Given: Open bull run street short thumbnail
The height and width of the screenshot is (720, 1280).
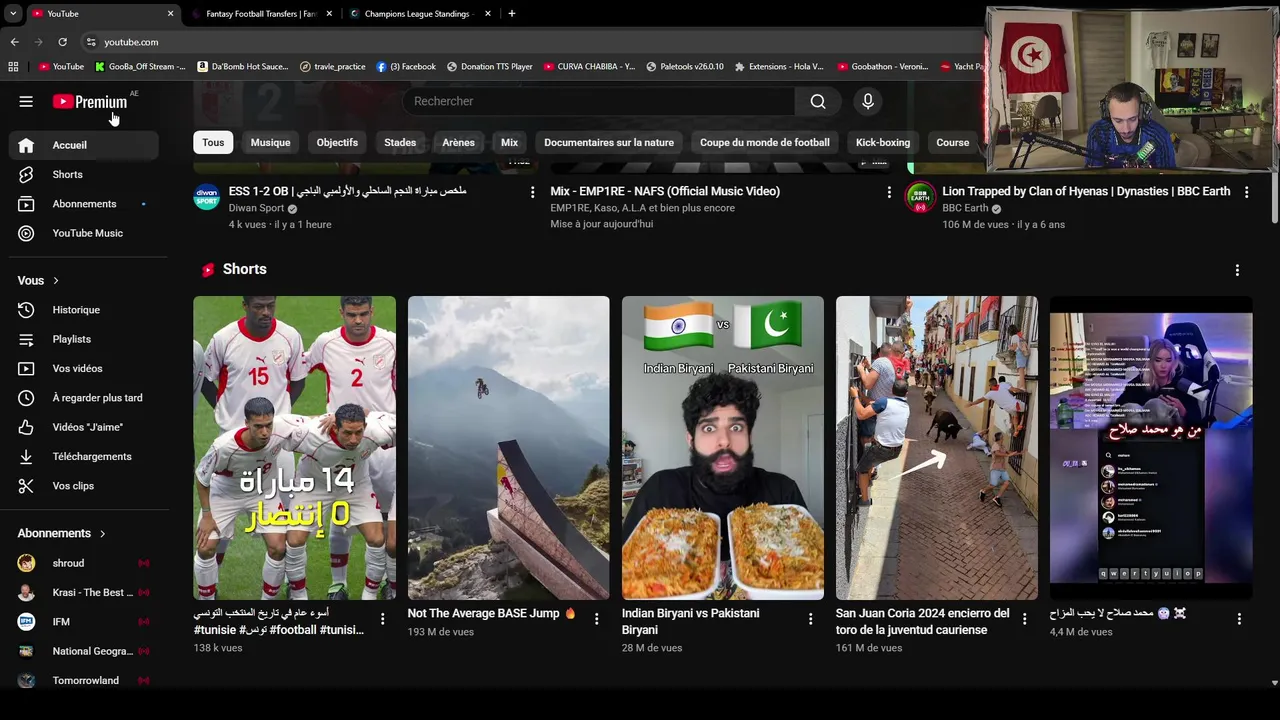Looking at the screenshot, I should click(936, 448).
